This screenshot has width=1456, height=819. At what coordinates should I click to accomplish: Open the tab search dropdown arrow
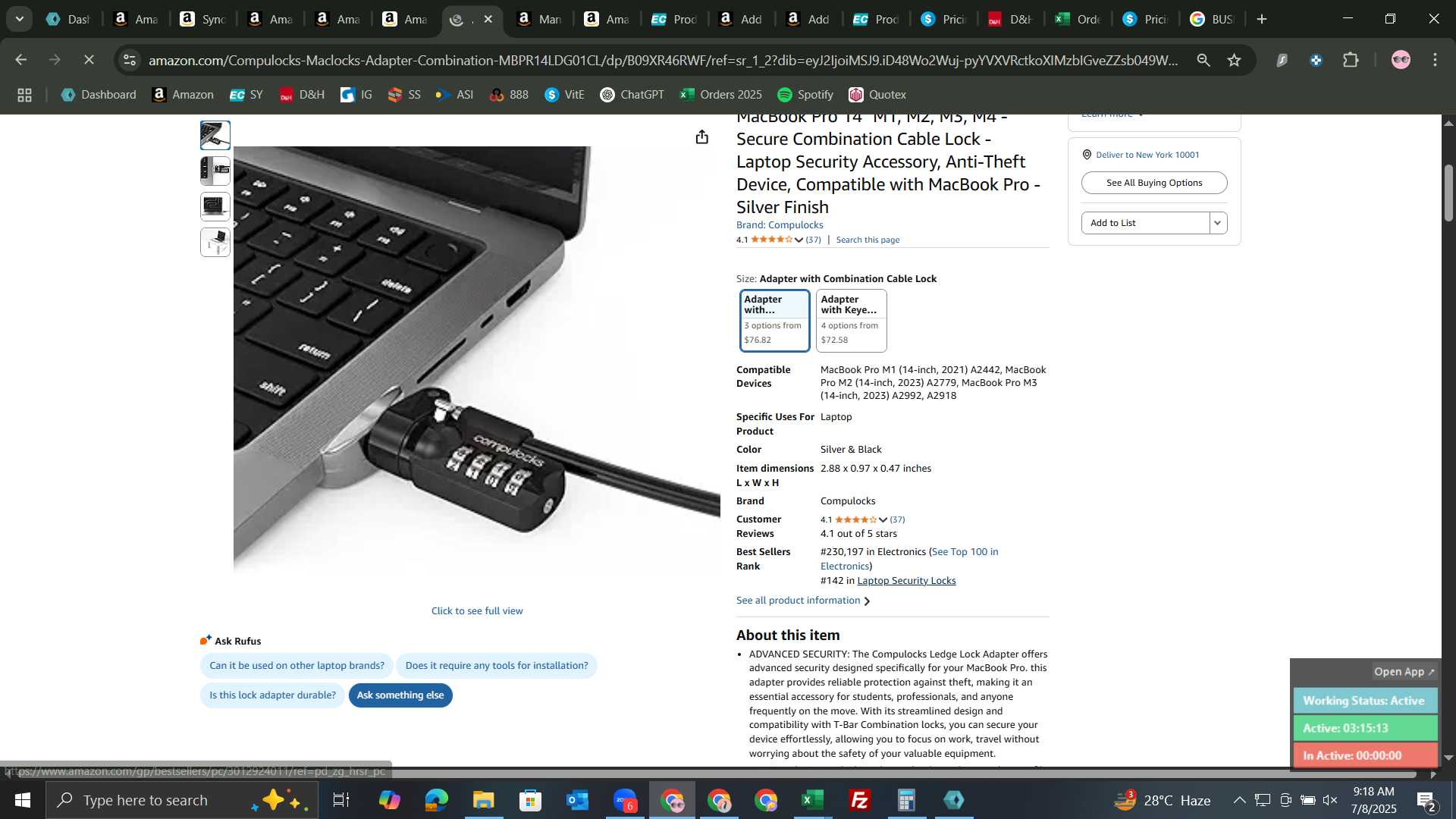[x=20, y=19]
